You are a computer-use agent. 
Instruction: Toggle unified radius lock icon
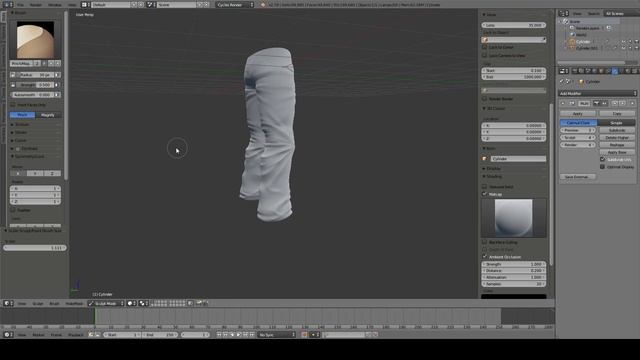13,75
